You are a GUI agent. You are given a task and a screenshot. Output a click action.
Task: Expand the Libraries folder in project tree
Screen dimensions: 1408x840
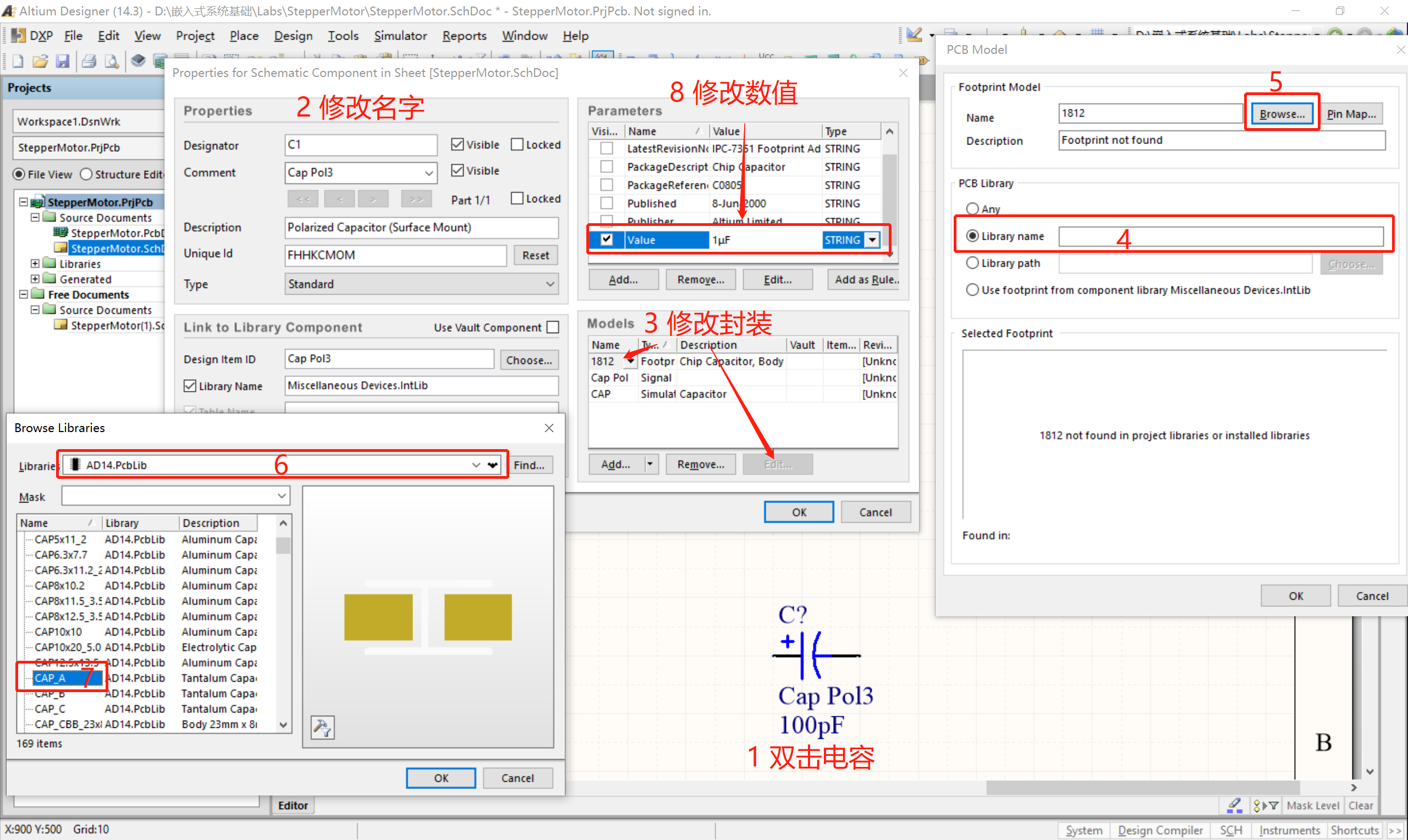click(35, 264)
